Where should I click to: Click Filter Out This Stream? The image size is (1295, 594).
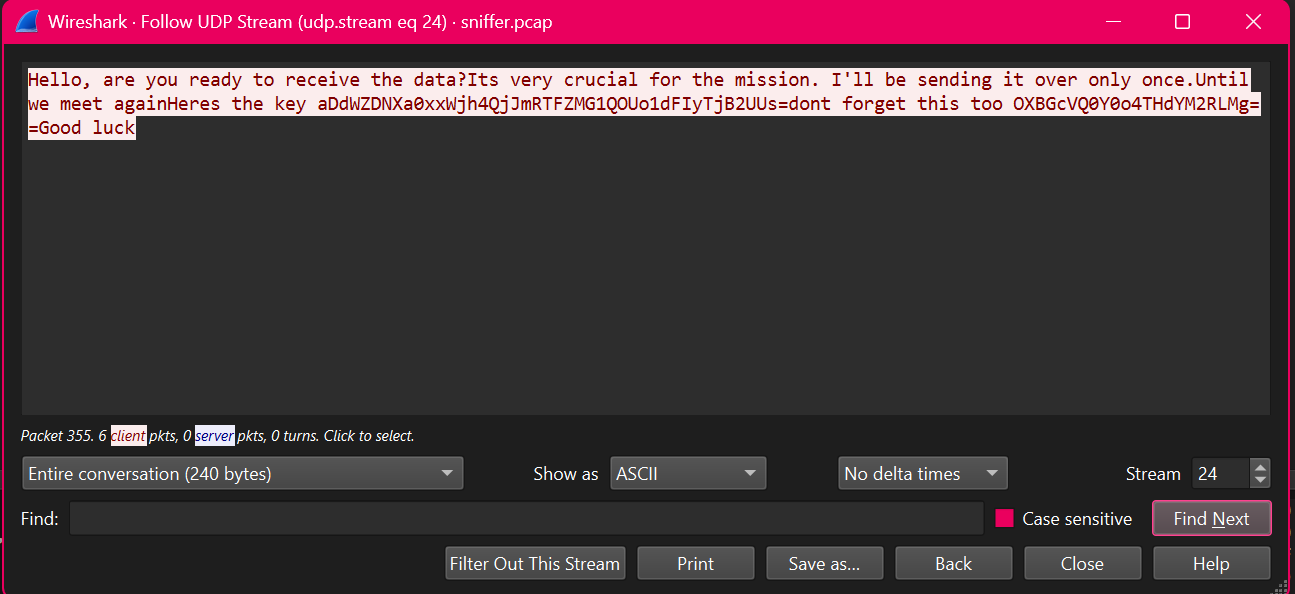(535, 564)
